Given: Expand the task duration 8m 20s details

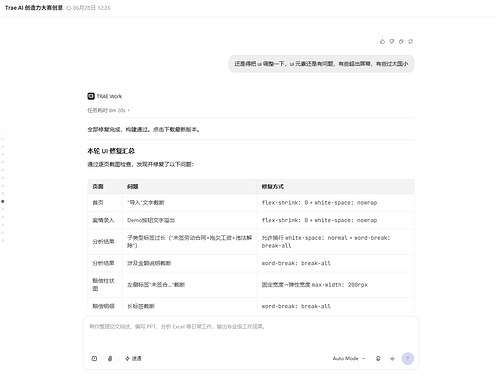Looking at the screenshot, I should click(x=108, y=110).
